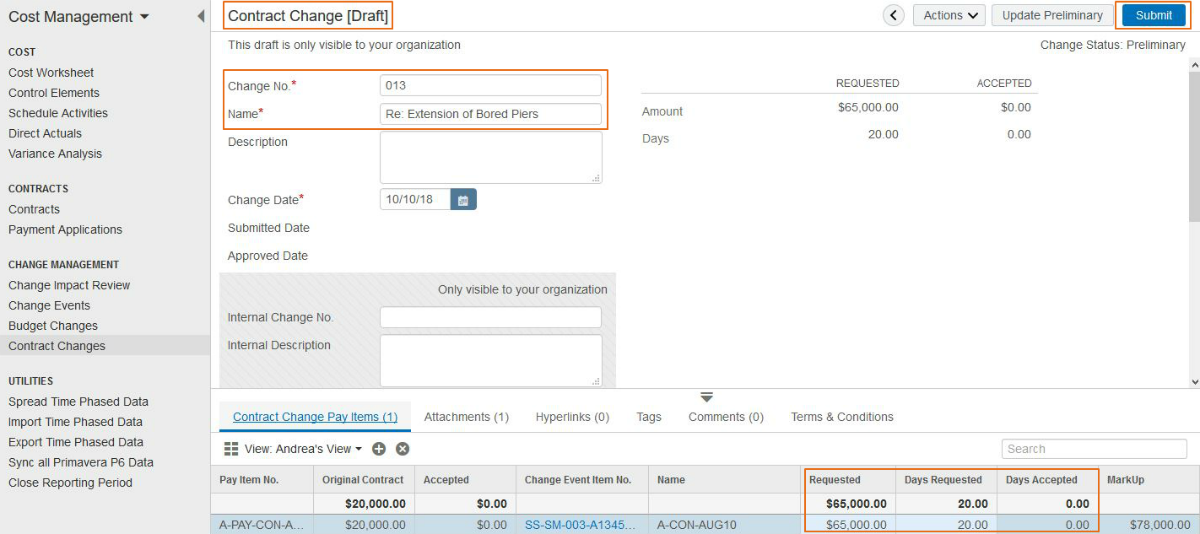This screenshot has width=1200, height=534.
Task: Sort by MarkUp column header
Action: [1148, 480]
